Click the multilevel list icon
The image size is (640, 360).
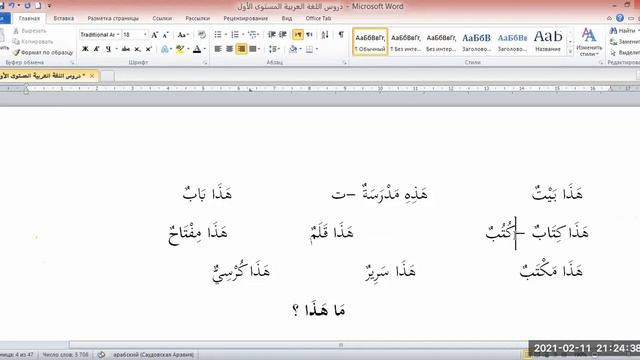tap(252, 35)
